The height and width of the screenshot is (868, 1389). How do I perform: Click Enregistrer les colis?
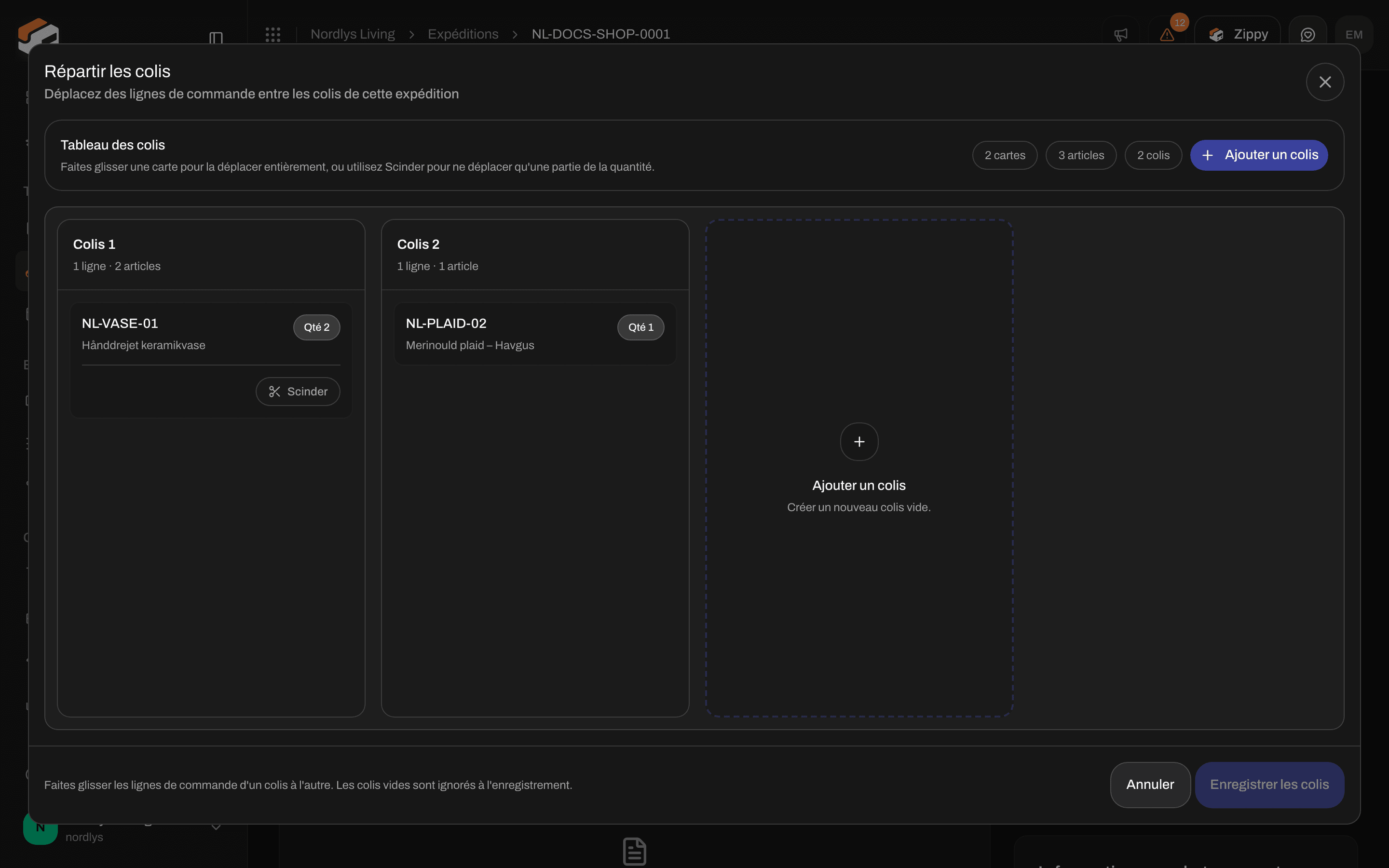pos(1269,785)
